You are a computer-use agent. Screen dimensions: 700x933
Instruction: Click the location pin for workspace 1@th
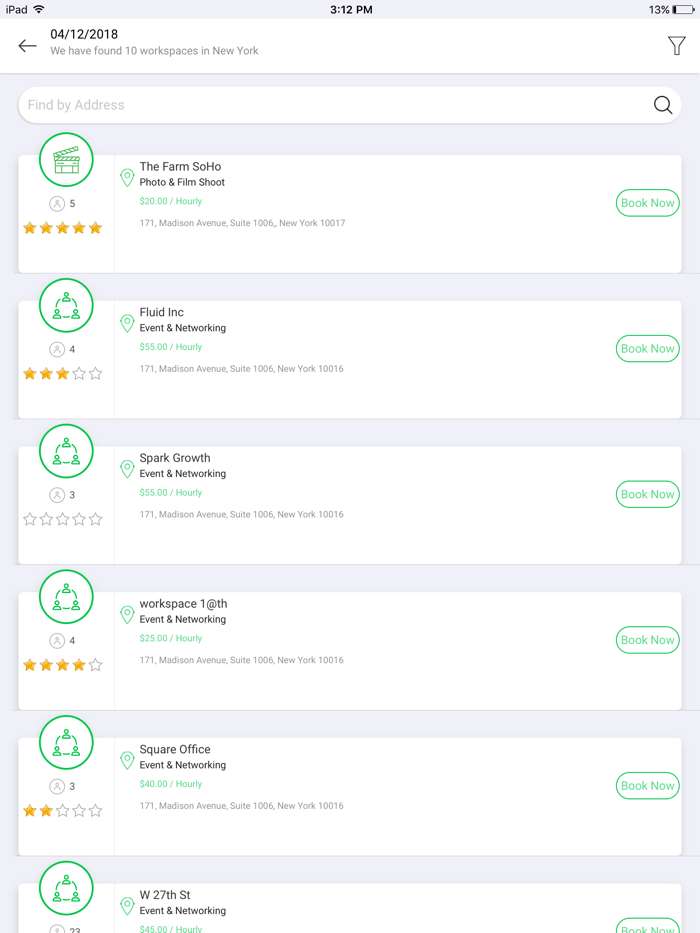pos(127,614)
